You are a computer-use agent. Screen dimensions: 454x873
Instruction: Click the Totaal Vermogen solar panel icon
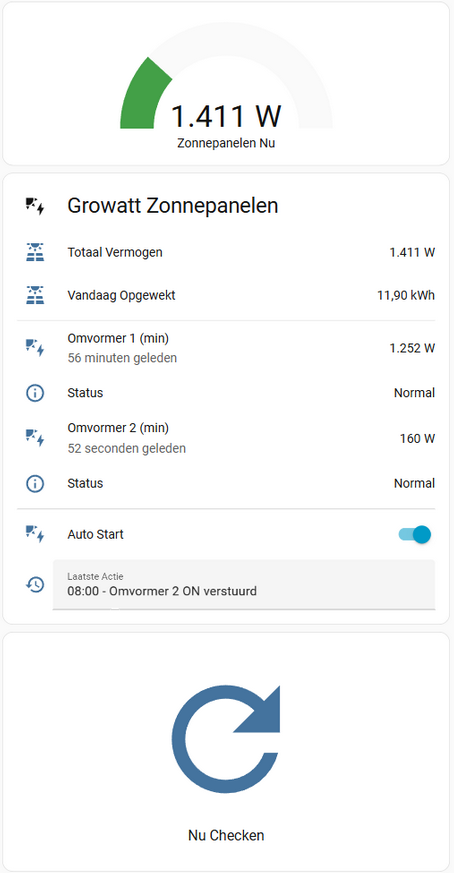[x=35, y=252]
